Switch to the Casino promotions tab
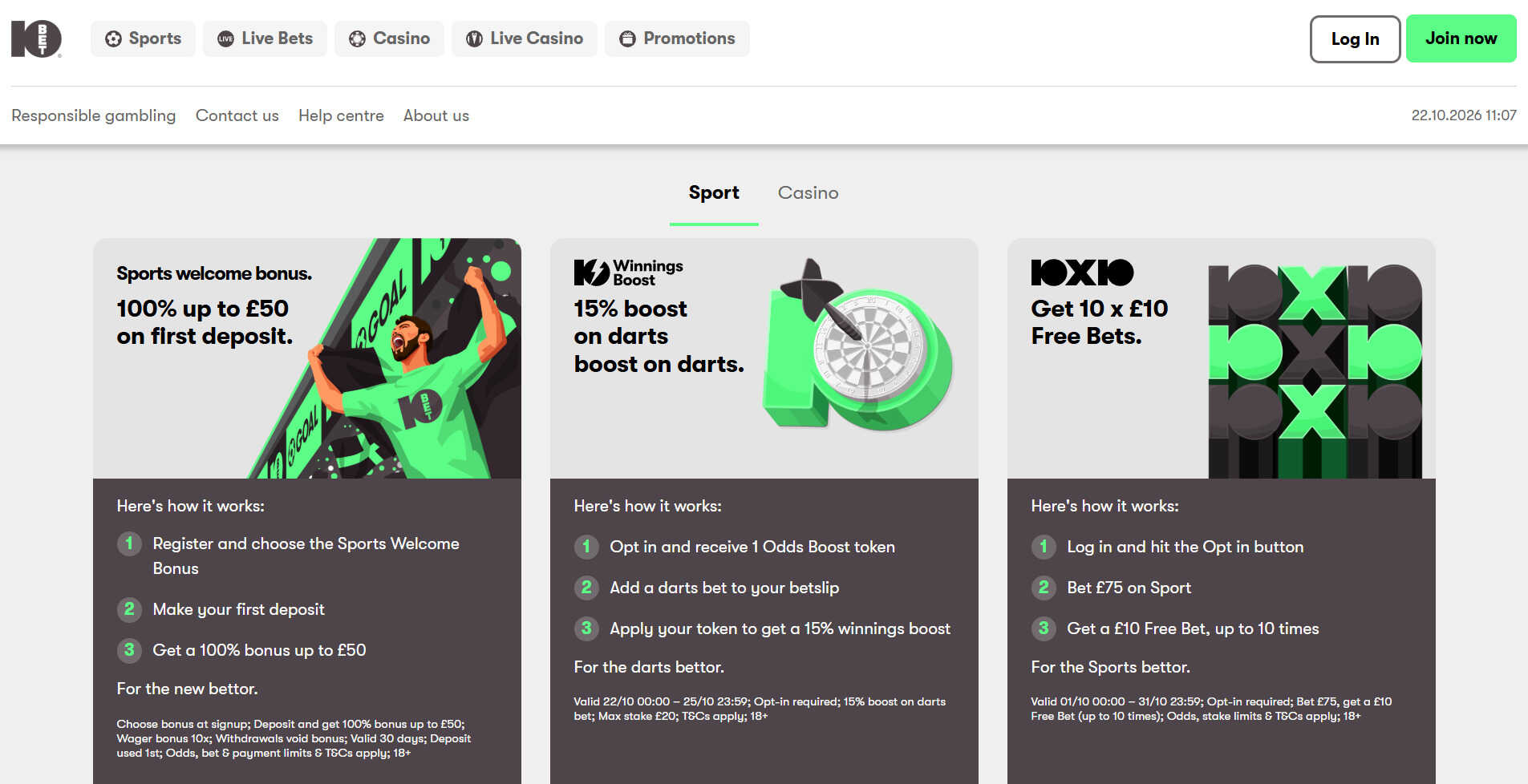Image resolution: width=1528 pixels, height=784 pixels. pyautogui.click(x=808, y=193)
